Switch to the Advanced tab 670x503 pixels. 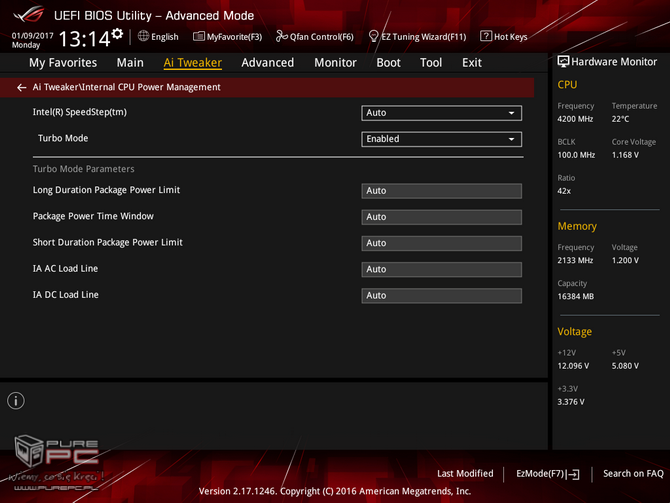point(267,62)
